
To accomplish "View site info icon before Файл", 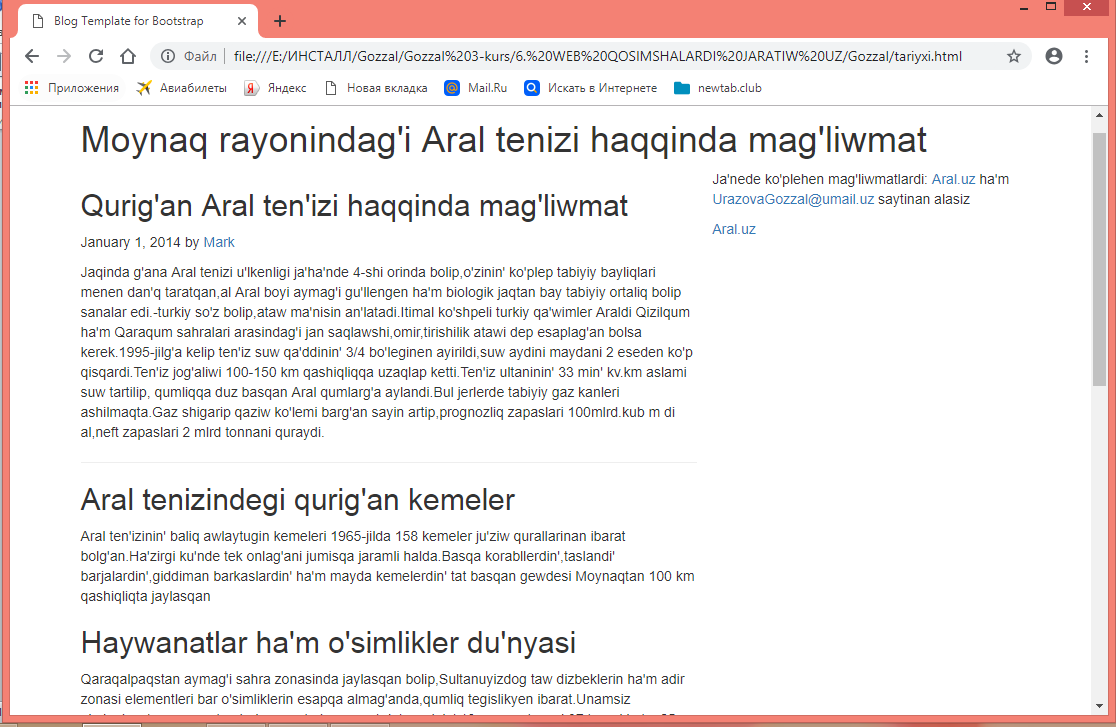I will tap(168, 56).
